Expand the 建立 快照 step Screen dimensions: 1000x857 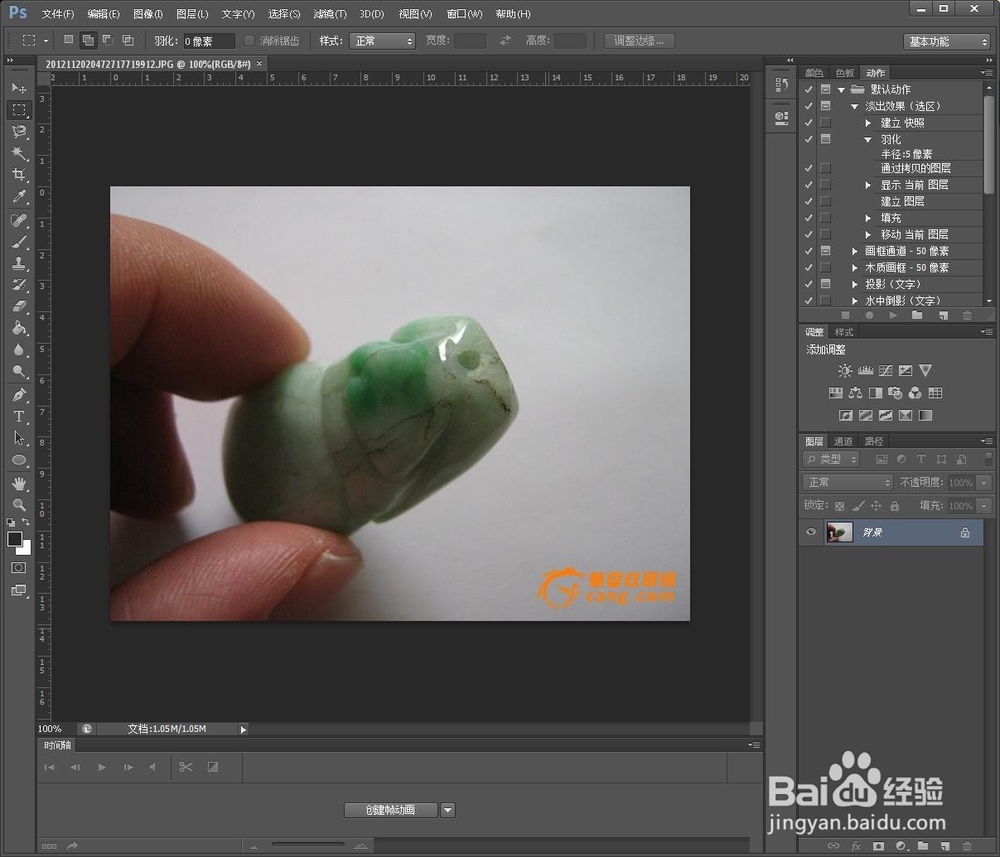(868, 122)
